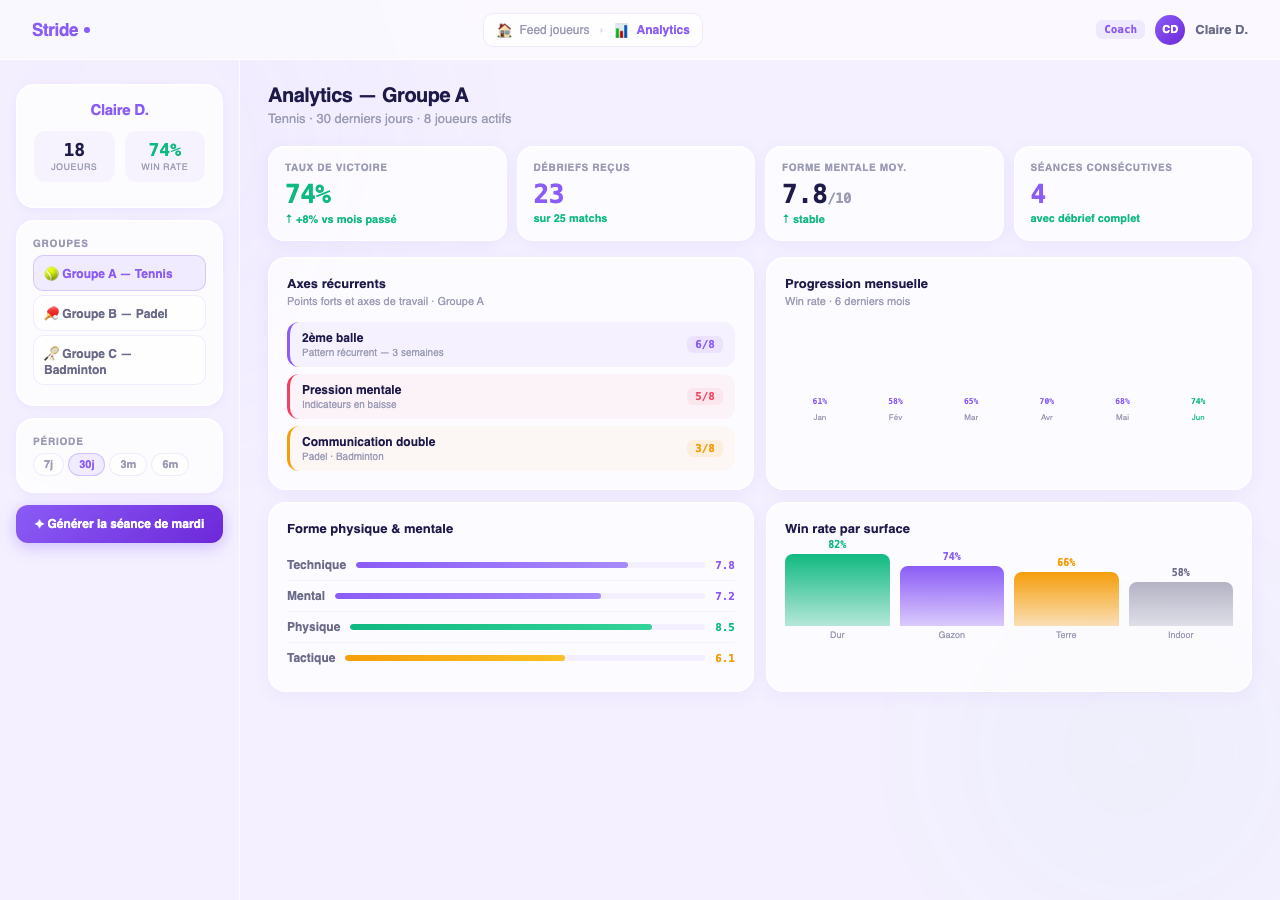
Task: Click the tennis ball icon in Groupe A
Action: click(x=51, y=274)
